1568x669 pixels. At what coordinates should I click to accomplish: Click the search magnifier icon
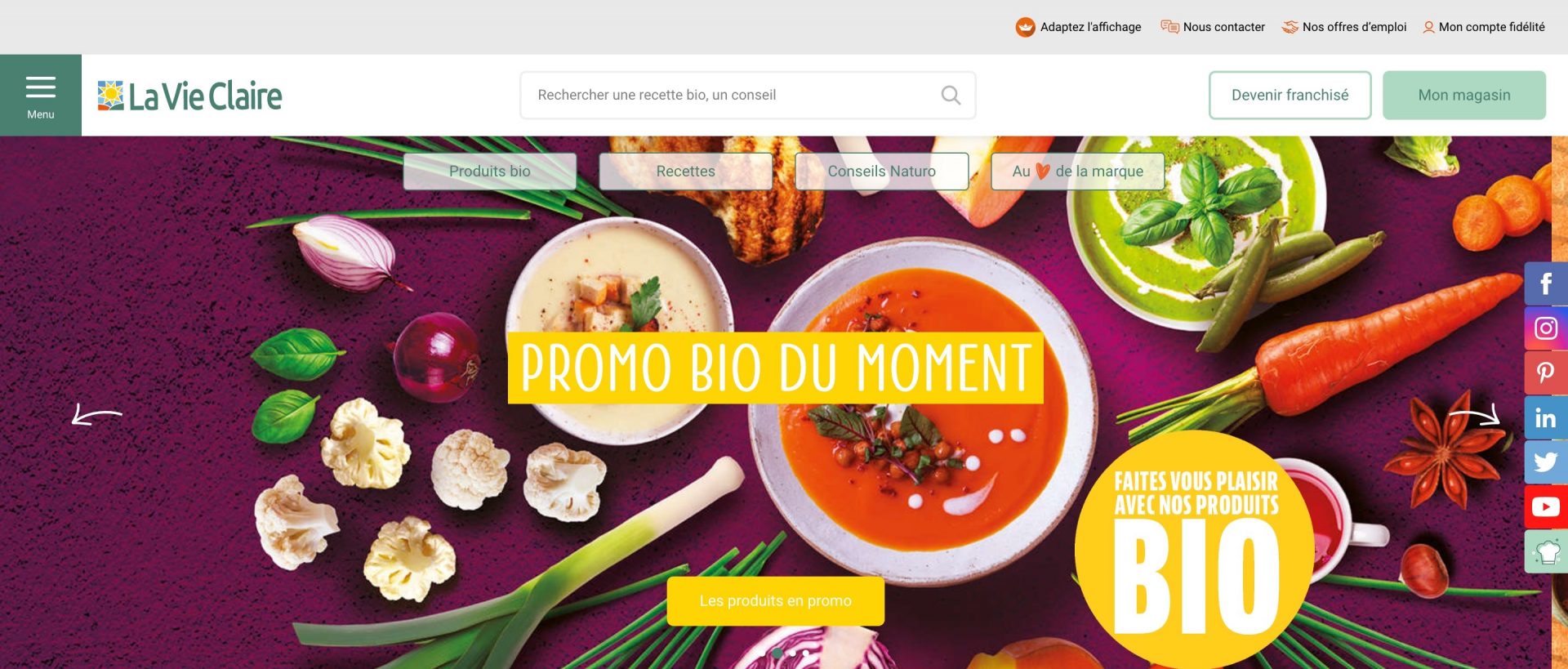[x=951, y=95]
